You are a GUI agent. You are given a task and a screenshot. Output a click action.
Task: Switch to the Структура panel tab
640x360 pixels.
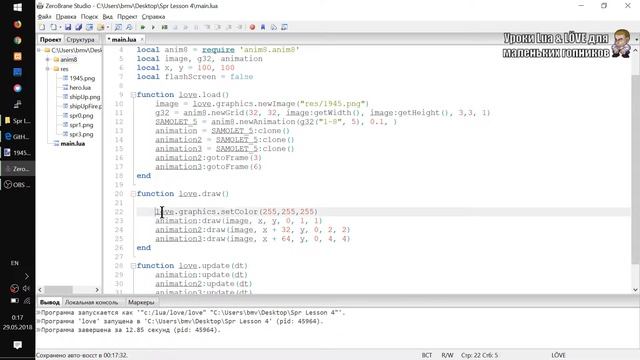click(80, 40)
